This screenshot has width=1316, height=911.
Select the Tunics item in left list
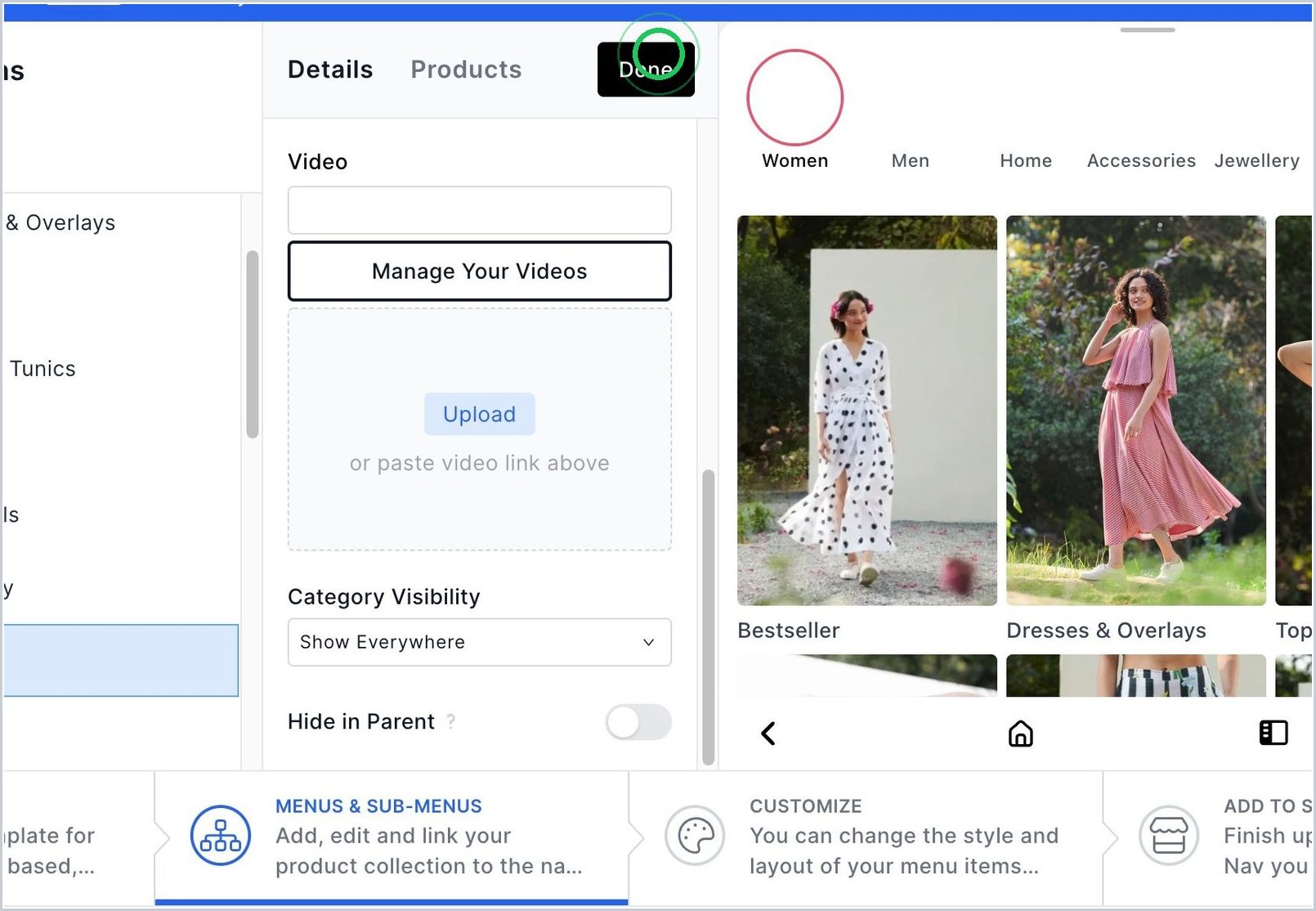click(x=43, y=369)
